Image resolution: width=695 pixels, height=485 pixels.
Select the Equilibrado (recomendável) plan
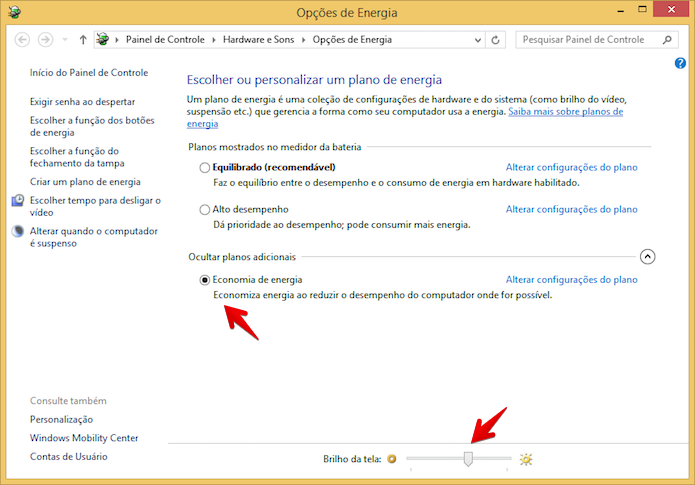(204, 168)
